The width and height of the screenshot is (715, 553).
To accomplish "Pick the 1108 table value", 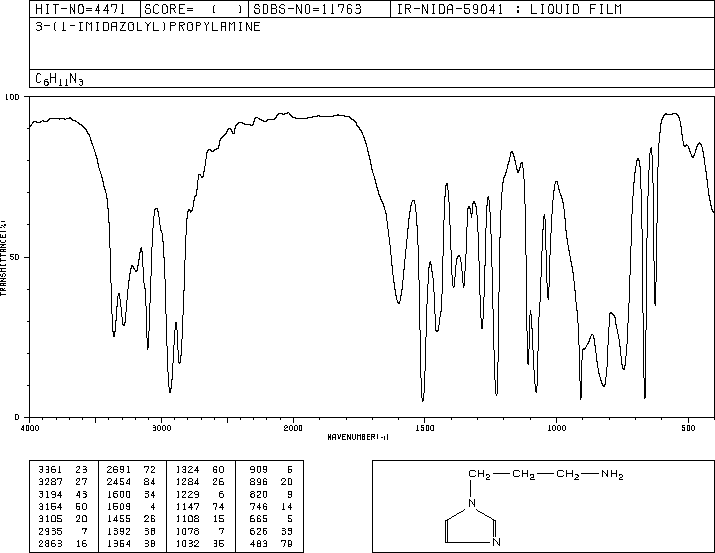I will (187, 519).
